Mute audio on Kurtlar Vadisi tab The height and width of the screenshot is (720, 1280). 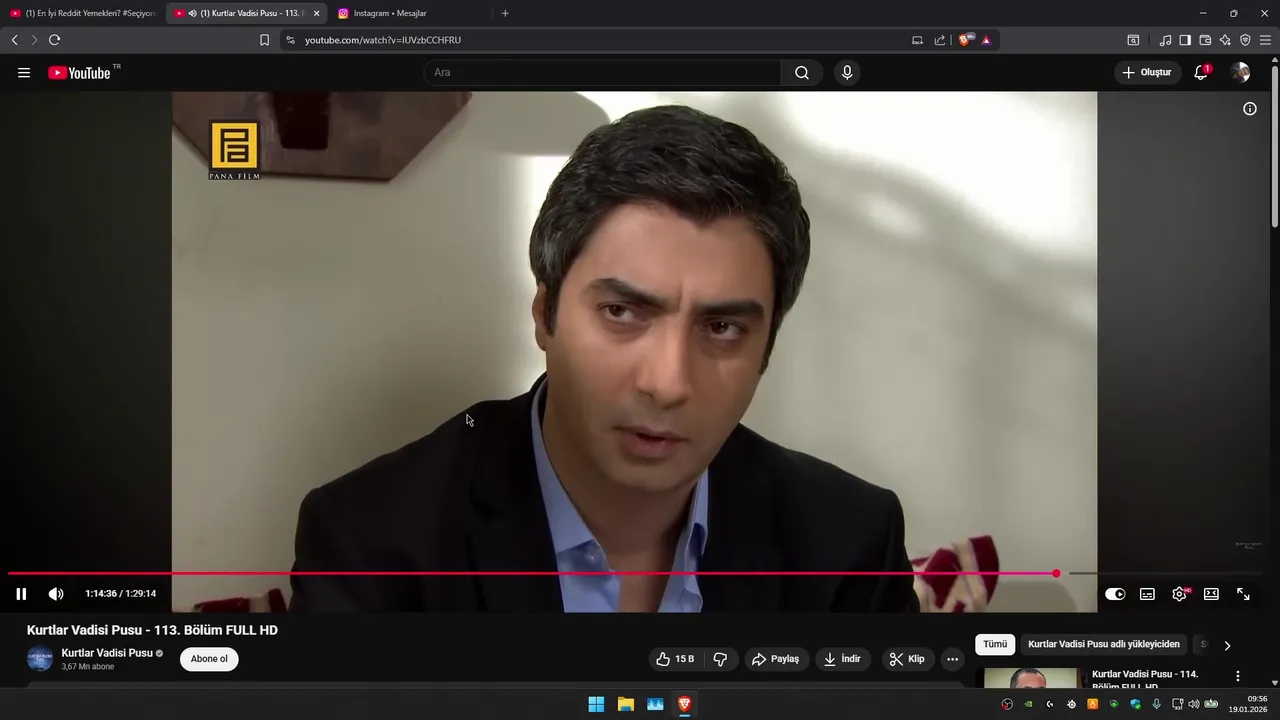pos(192,13)
